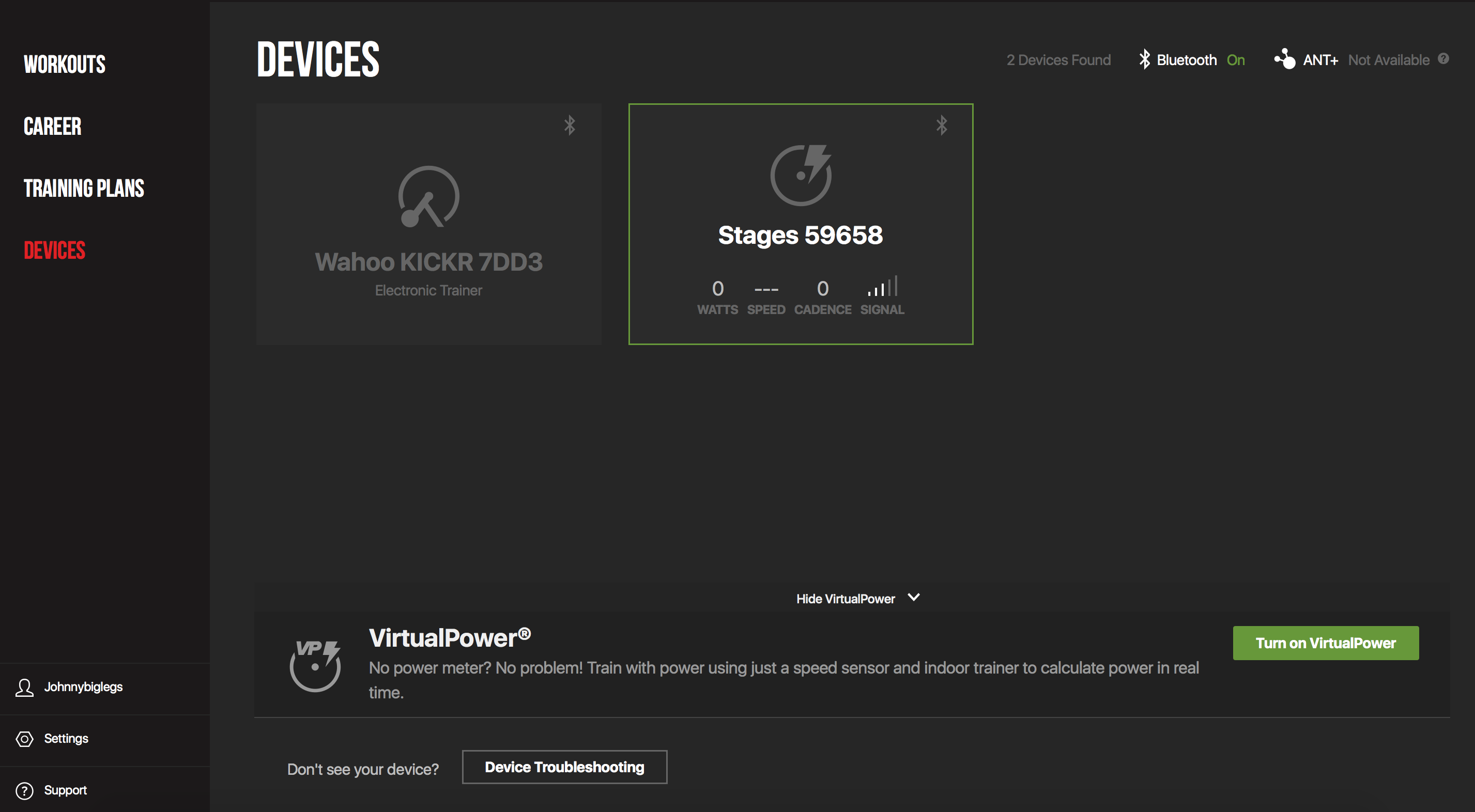Click the ANT+ icon in the header
1475x812 pixels.
pyautogui.click(x=1284, y=58)
